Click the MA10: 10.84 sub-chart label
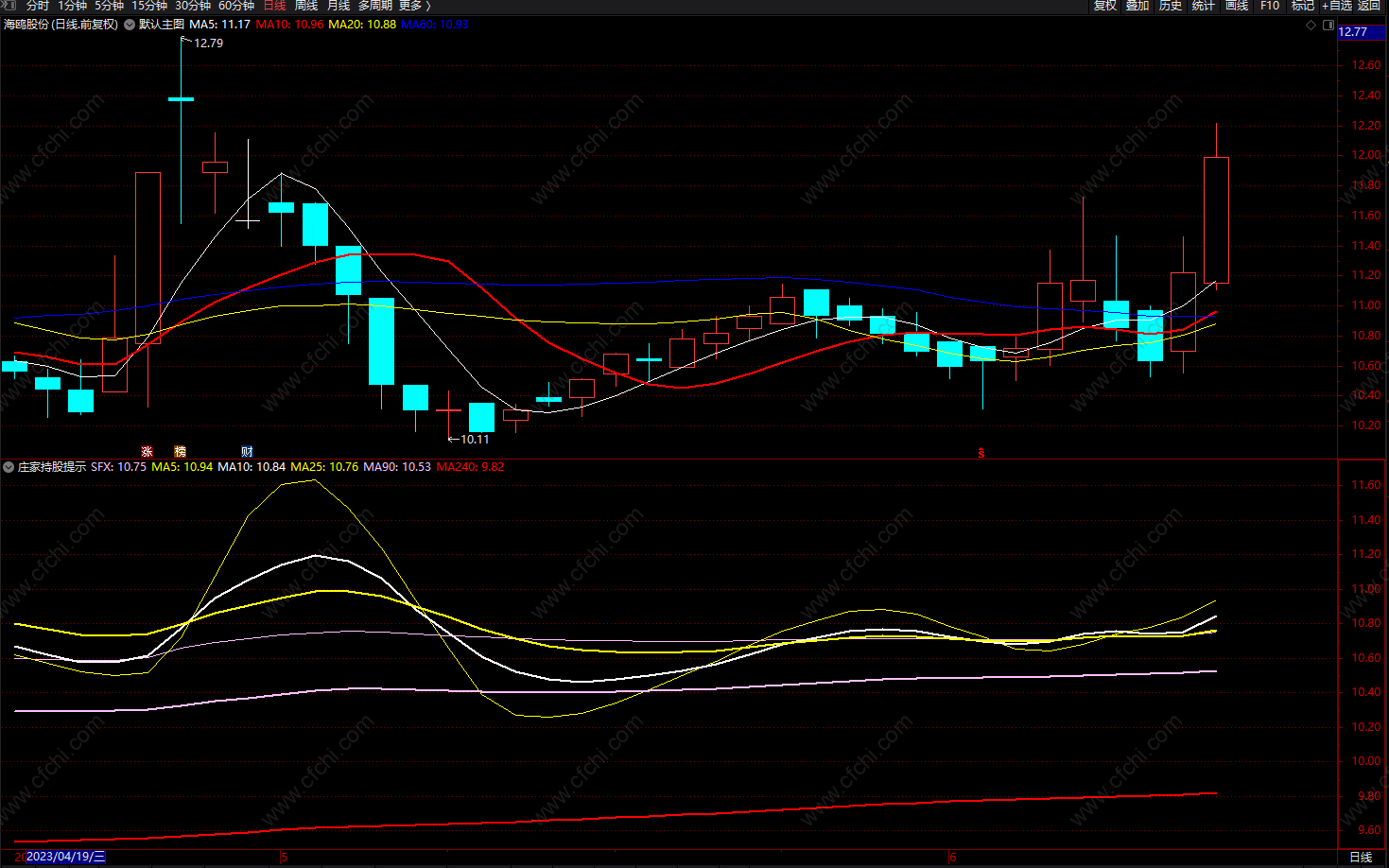Screen dimensions: 1389x868 [252, 467]
